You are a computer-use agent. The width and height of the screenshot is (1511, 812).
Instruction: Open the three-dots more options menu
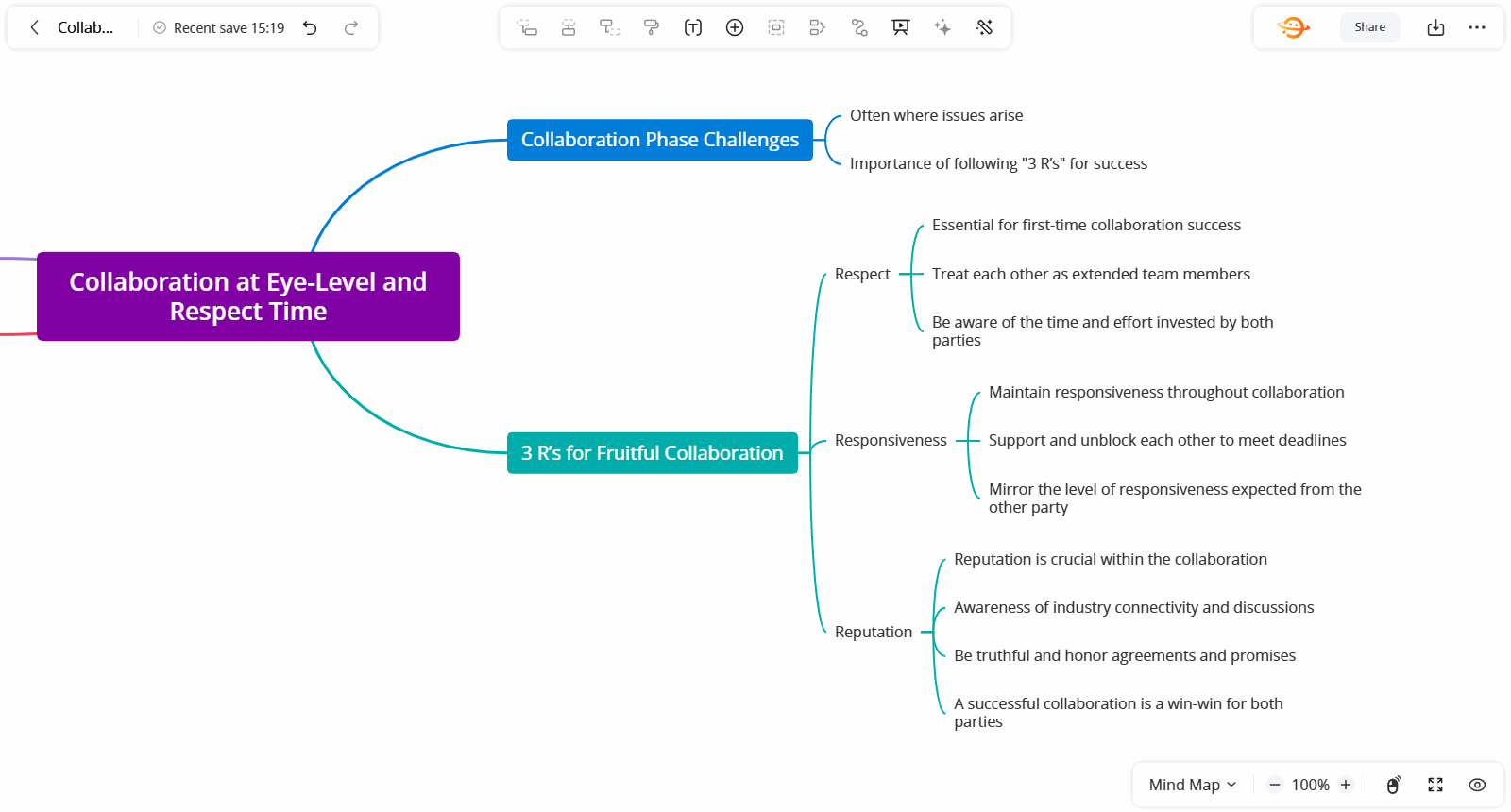click(1477, 27)
